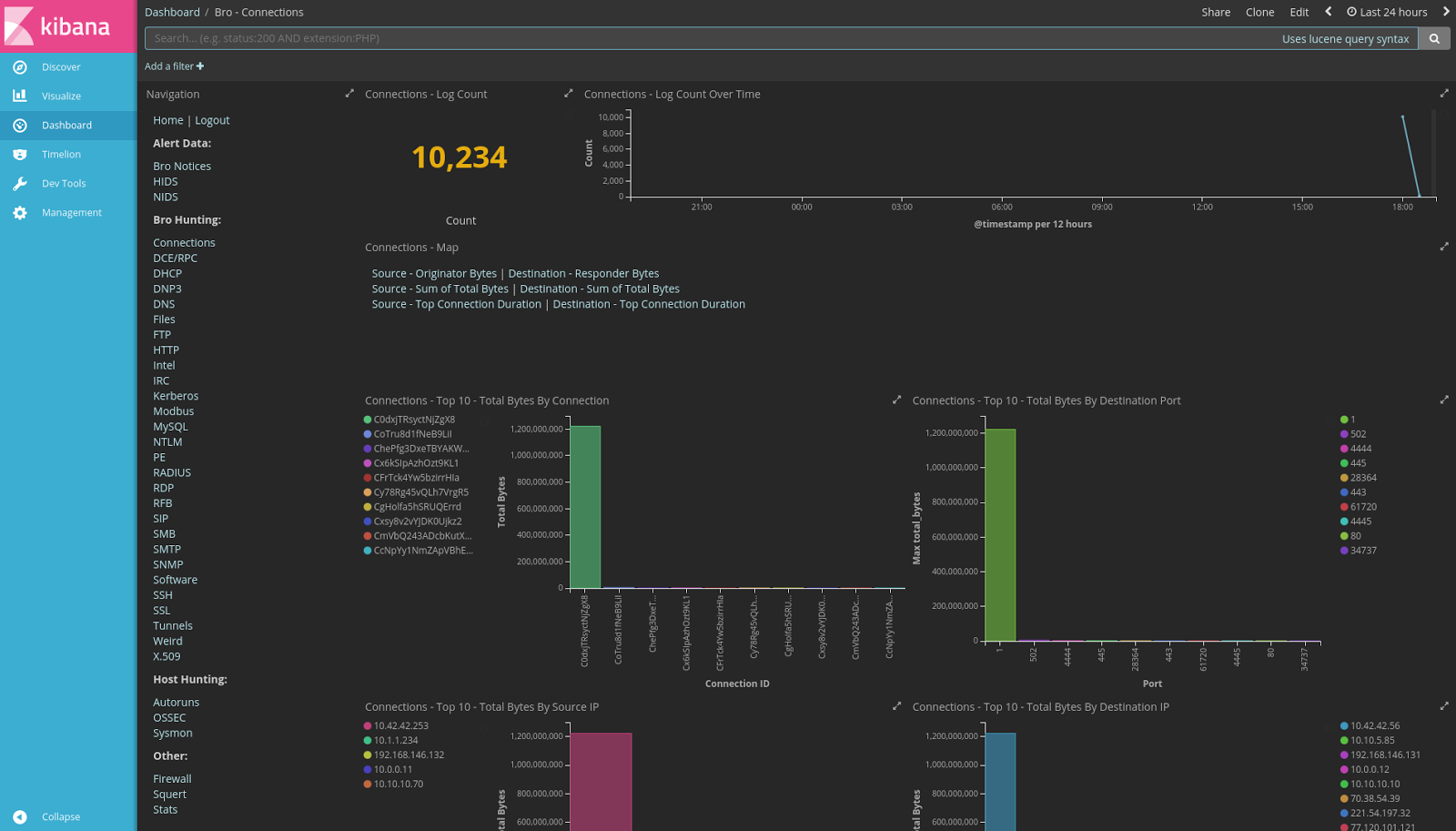Open the Visualize app from the sidebar
The height and width of the screenshot is (831, 1456).
(x=20, y=96)
